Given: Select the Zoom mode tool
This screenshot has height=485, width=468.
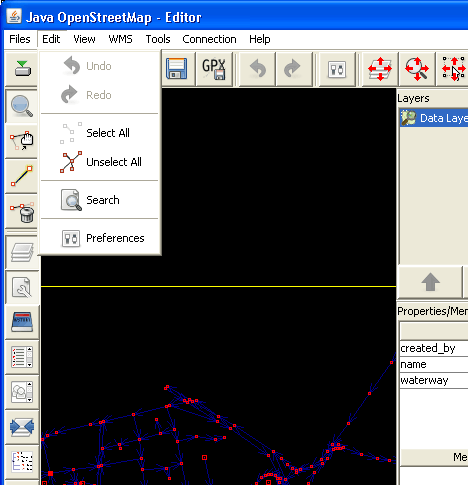Looking at the screenshot, I should tap(22, 106).
